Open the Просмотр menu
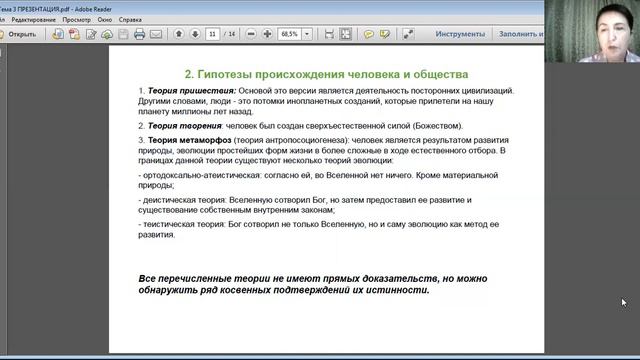This screenshot has height=360, width=640. [77, 20]
